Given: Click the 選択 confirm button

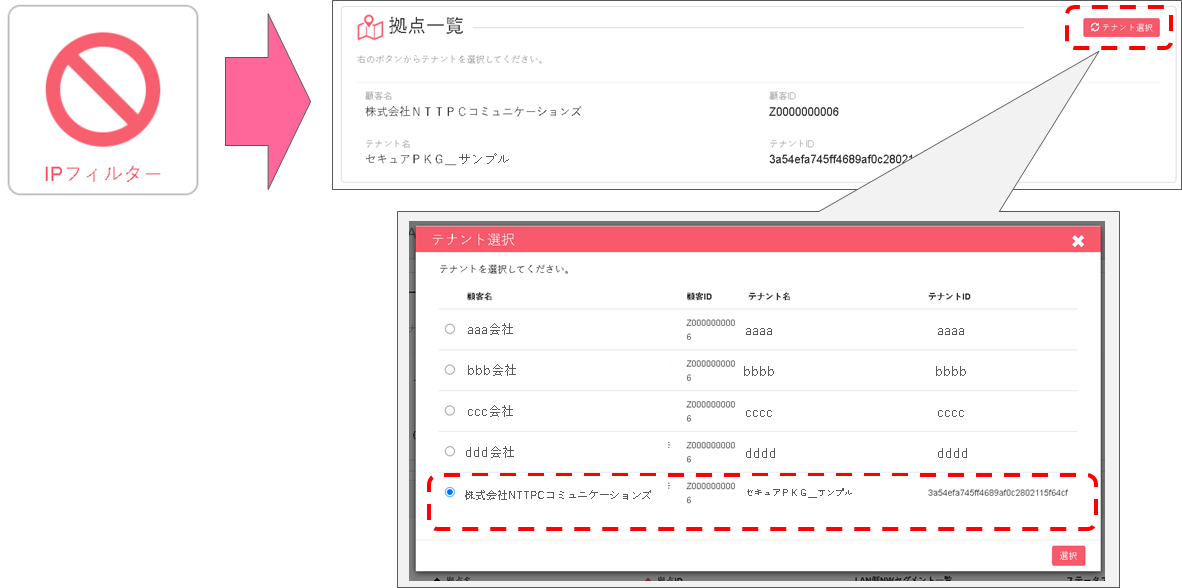Looking at the screenshot, I should pos(1068,556).
